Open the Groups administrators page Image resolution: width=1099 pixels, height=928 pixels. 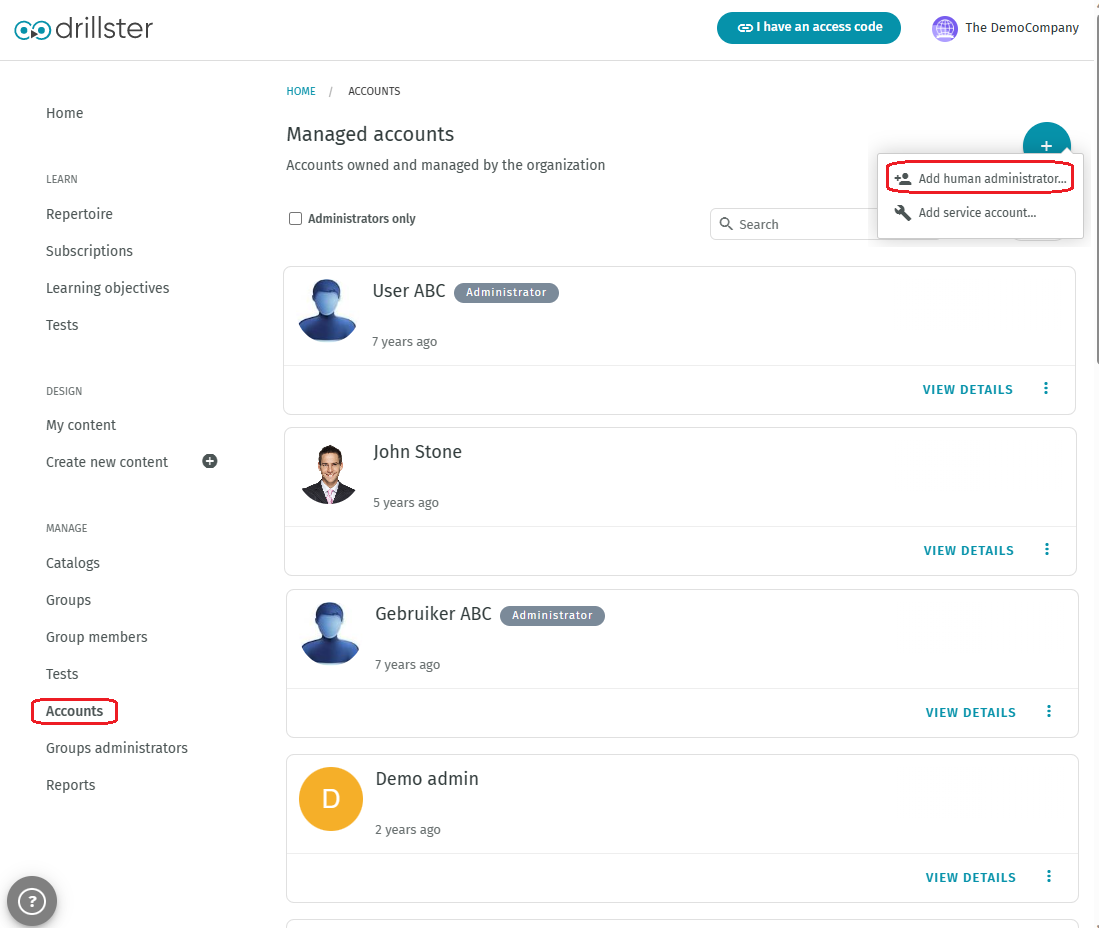[x=116, y=747]
